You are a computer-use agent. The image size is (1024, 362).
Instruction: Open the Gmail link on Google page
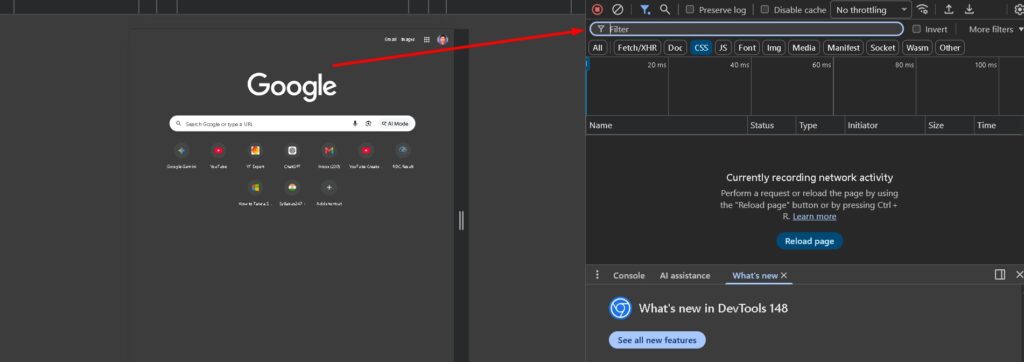[x=391, y=40]
